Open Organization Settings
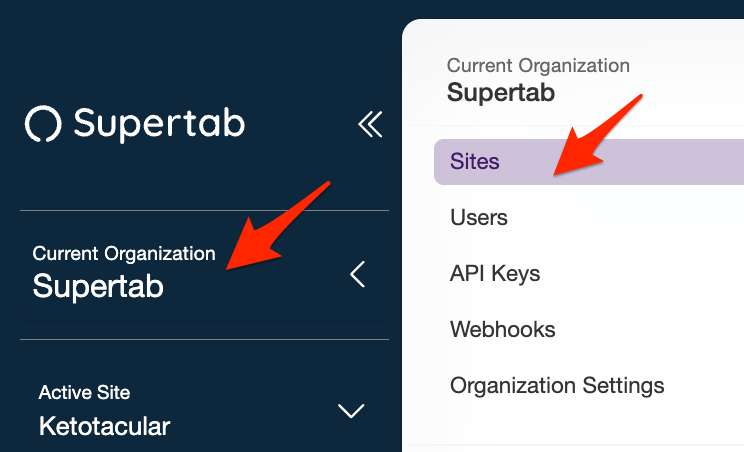 pyautogui.click(x=557, y=386)
